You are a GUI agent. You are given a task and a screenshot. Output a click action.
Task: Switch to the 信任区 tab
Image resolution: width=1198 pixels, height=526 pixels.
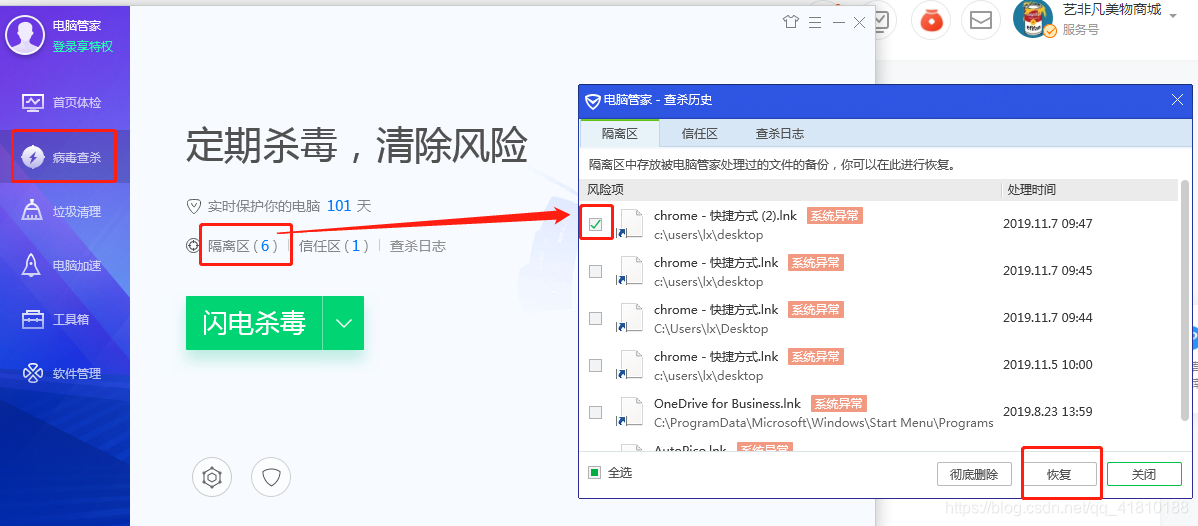700,134
